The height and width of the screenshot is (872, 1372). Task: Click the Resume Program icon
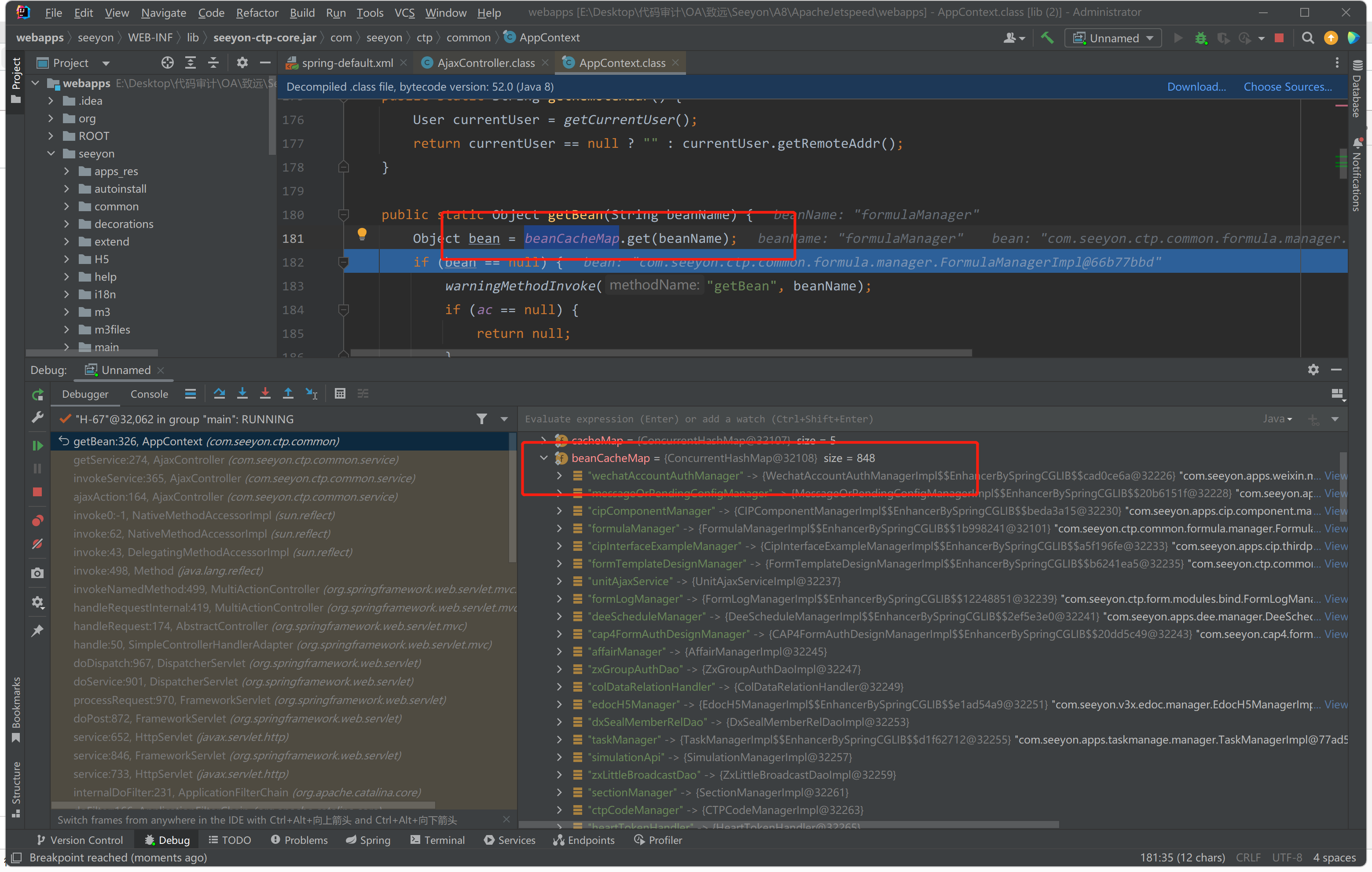click(37, 445)
